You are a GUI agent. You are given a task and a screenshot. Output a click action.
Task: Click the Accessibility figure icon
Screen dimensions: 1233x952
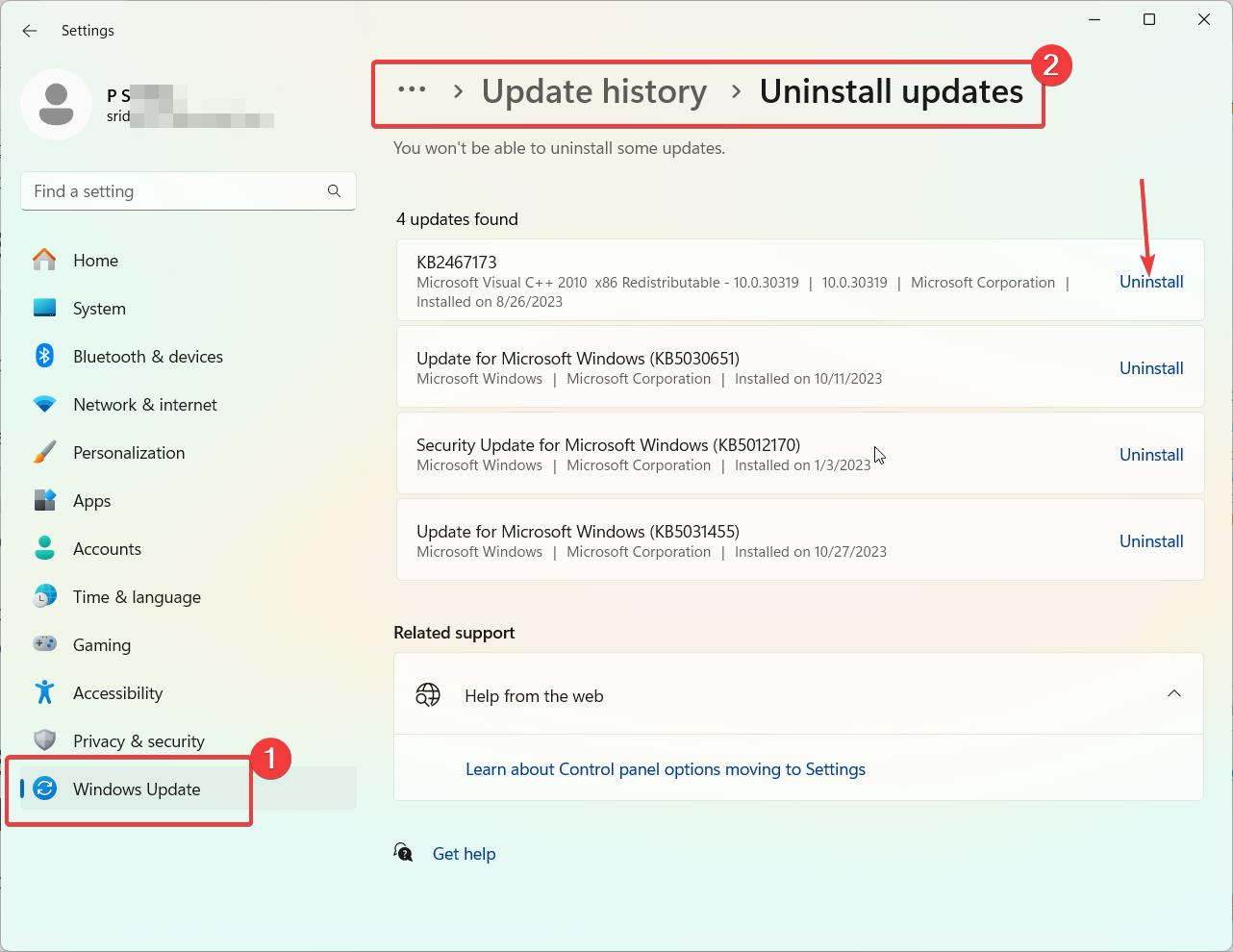(44, 692)
